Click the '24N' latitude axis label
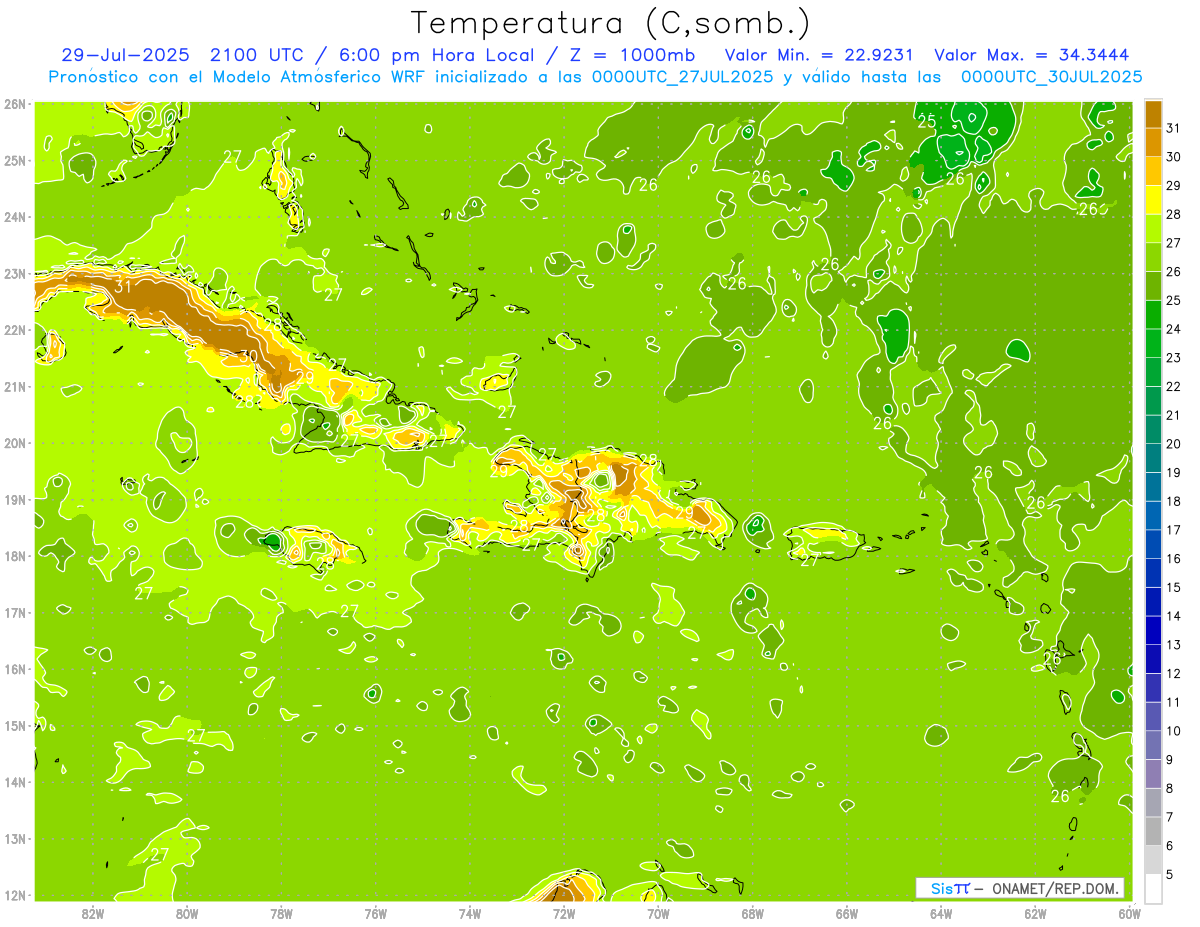 click(15, 217)
